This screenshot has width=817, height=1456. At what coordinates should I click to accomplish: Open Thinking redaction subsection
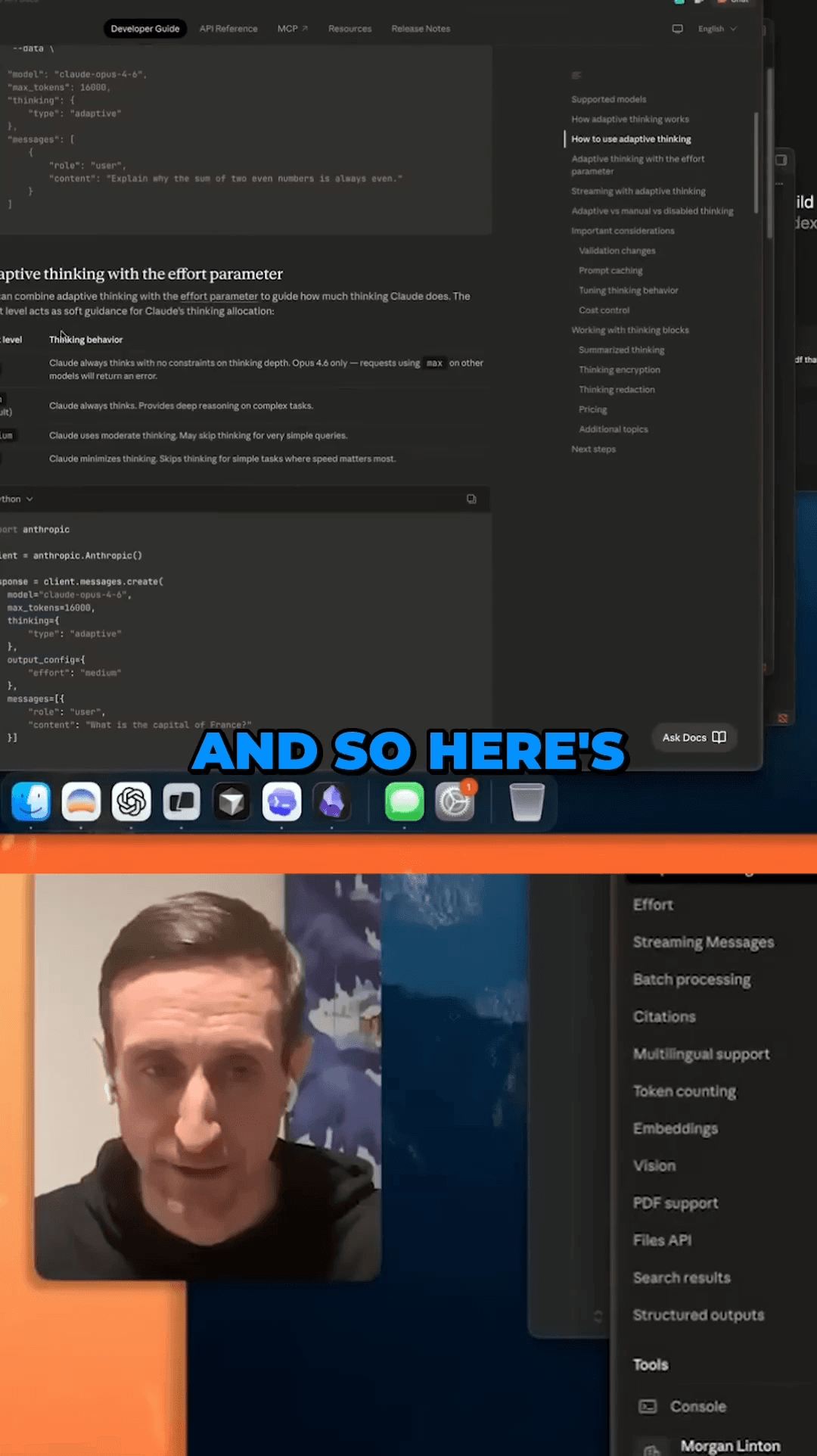(x=617, y=390)
